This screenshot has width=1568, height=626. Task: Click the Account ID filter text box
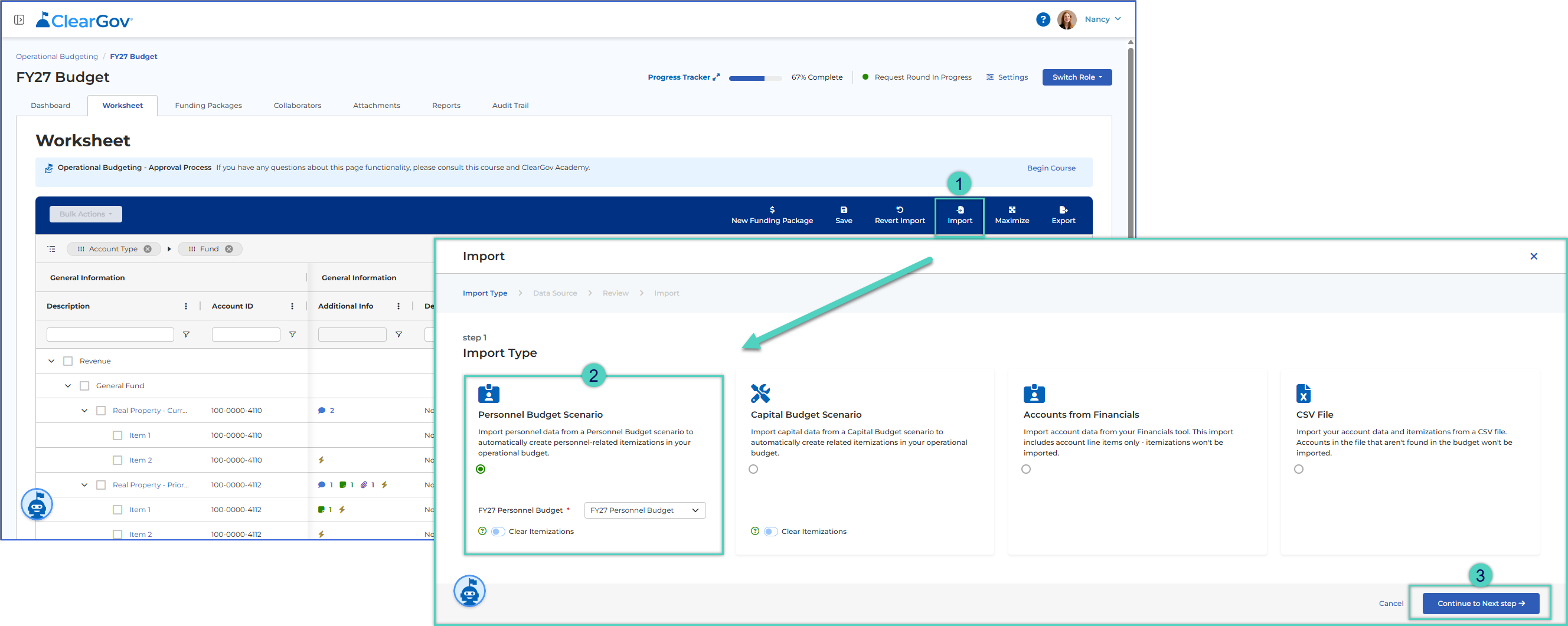point(246,335)
